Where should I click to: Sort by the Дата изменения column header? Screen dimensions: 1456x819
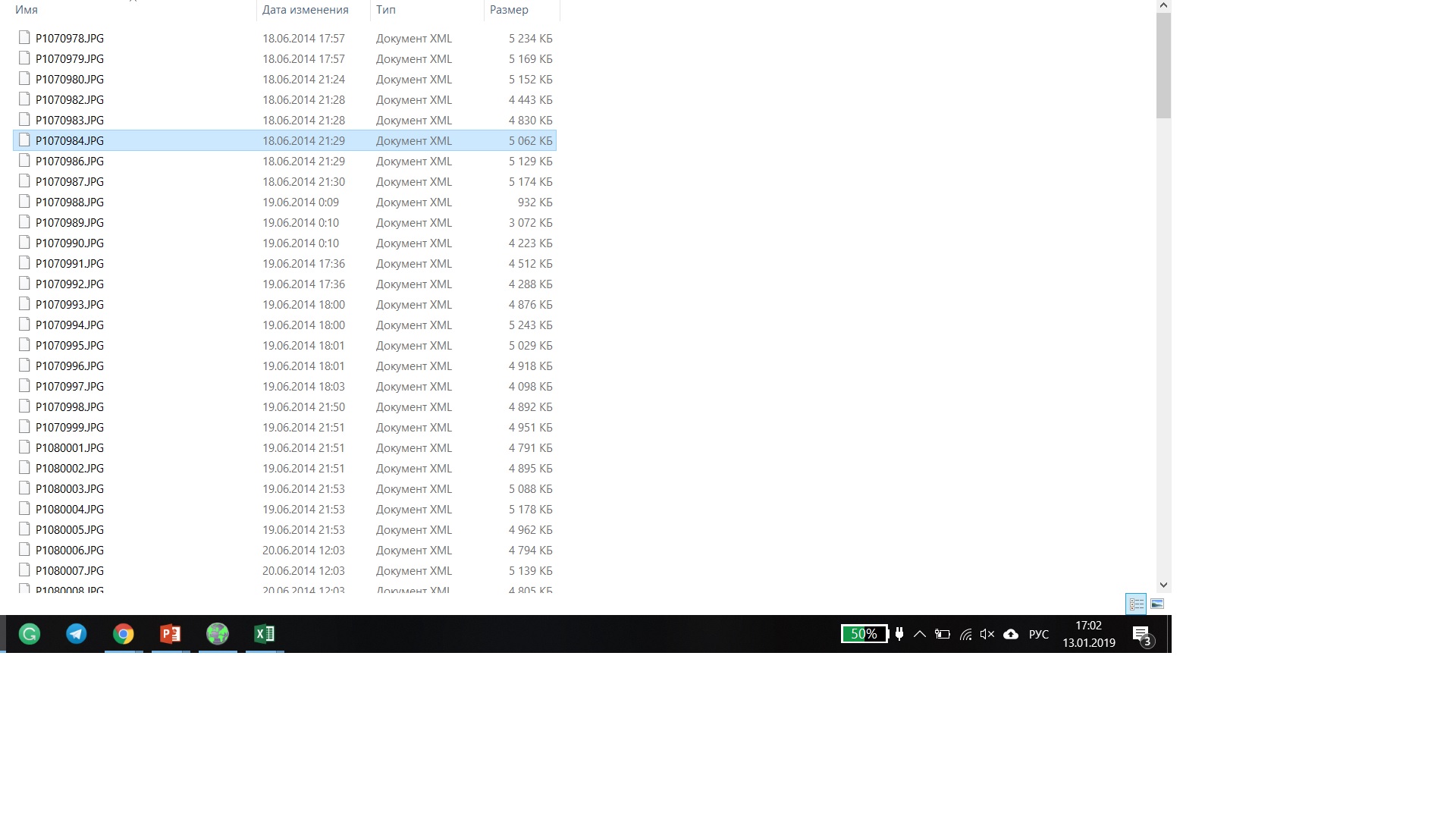(x=305, y=10)
